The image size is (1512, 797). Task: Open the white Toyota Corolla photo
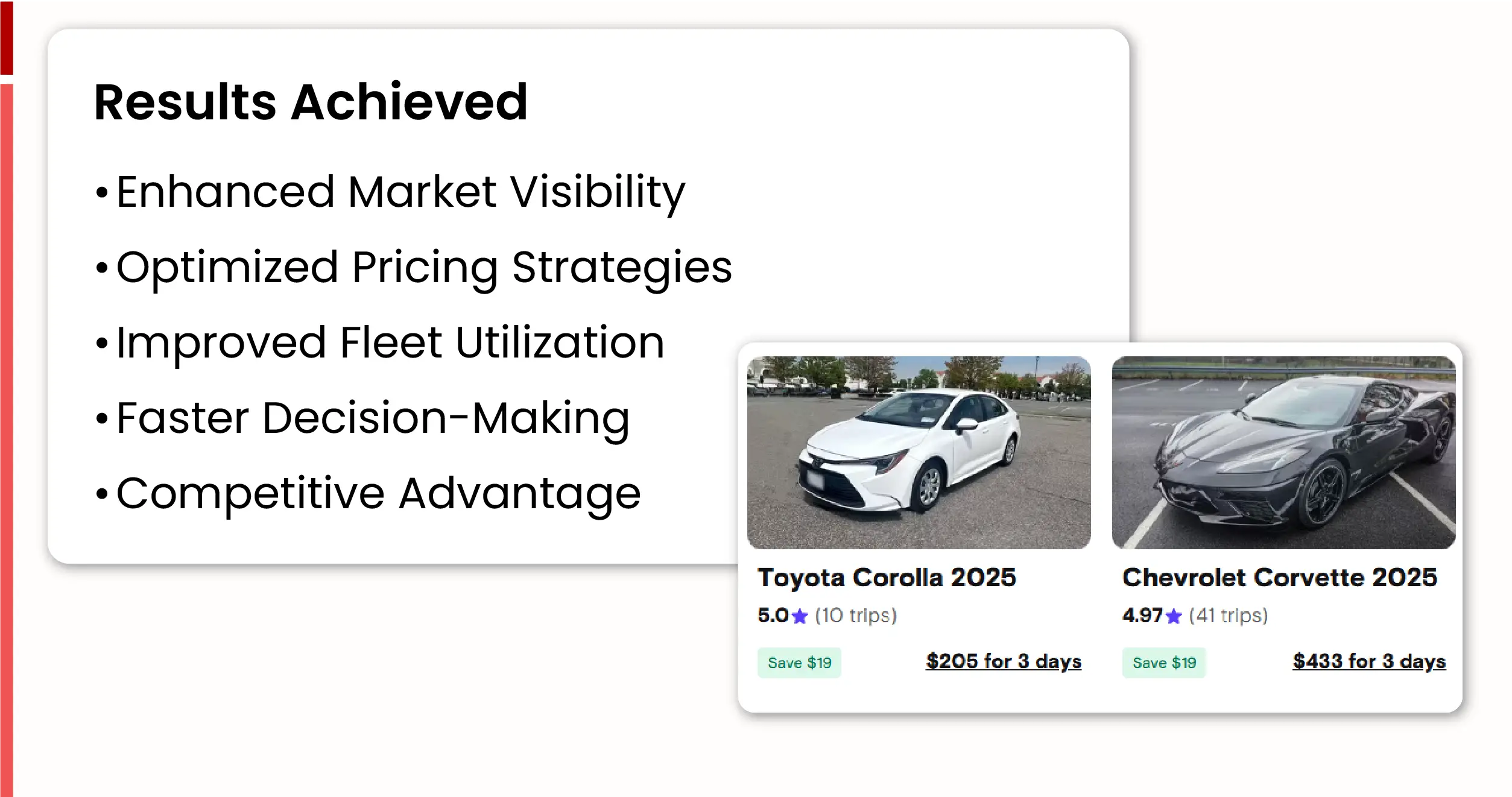click(x=919, y=452)
